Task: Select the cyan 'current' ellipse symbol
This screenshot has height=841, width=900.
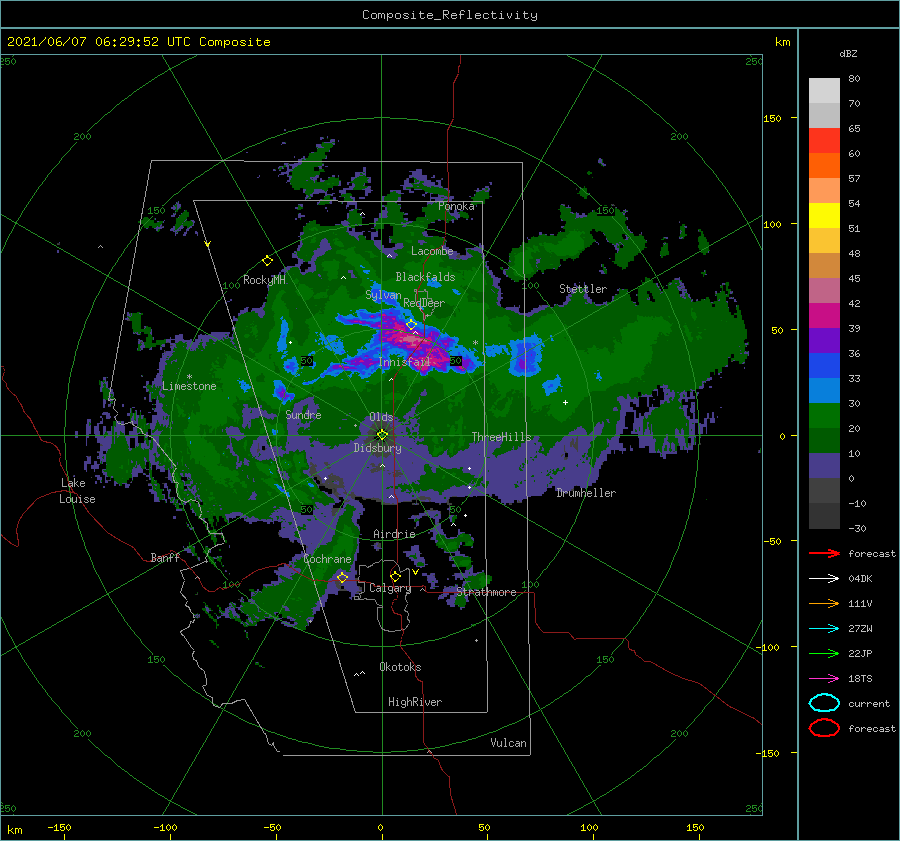Action: tap(824, 703)
